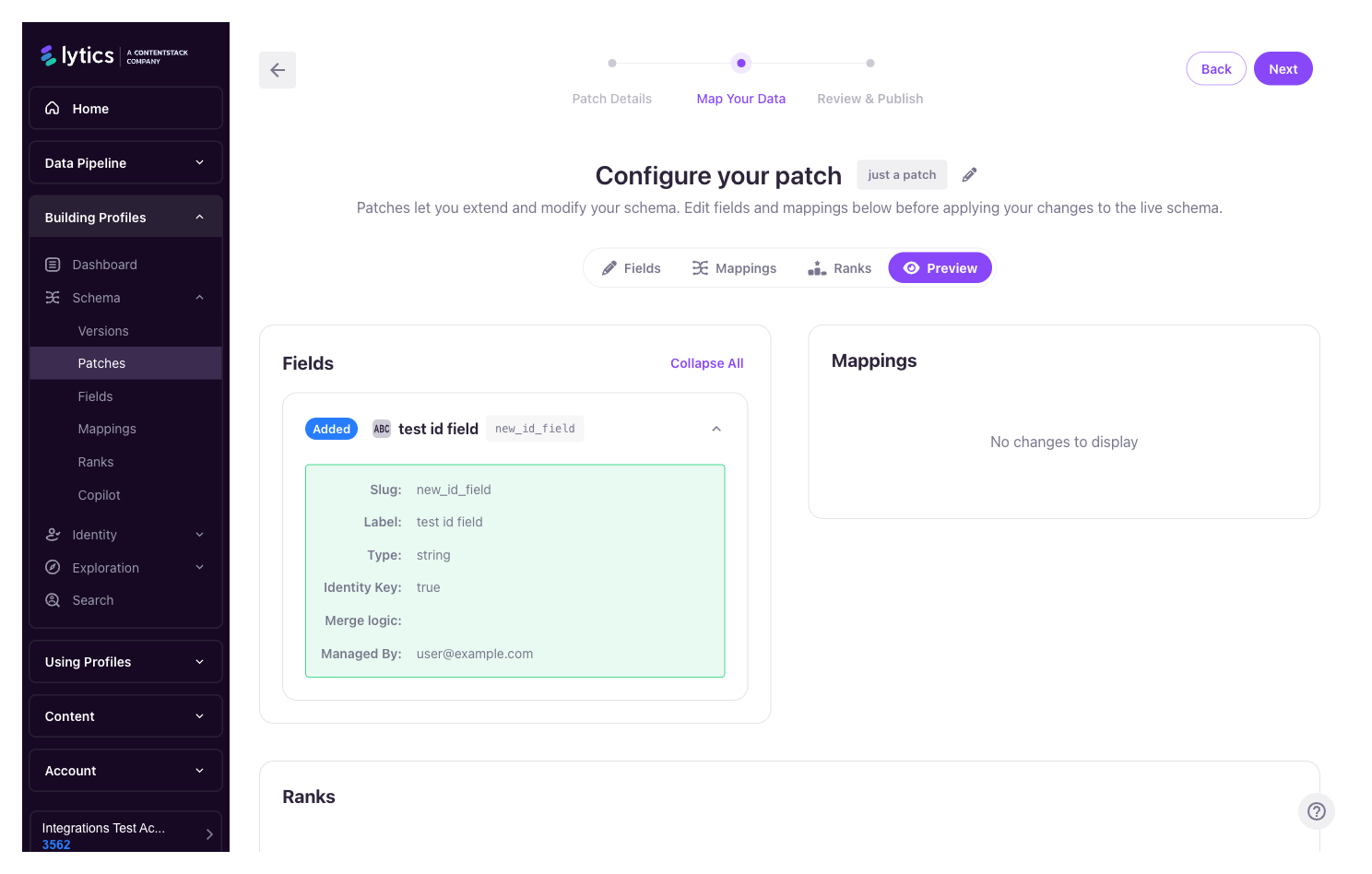Collapse the Schema section chevron
This screenshot has height=874, width=1372.
click(x=199, y=297)
